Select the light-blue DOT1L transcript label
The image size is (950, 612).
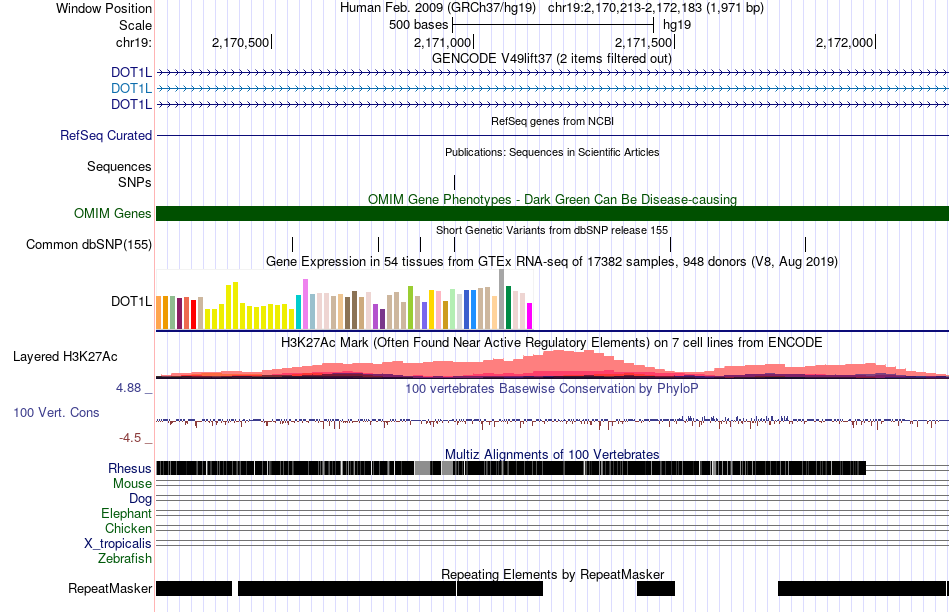coord(131,88)
